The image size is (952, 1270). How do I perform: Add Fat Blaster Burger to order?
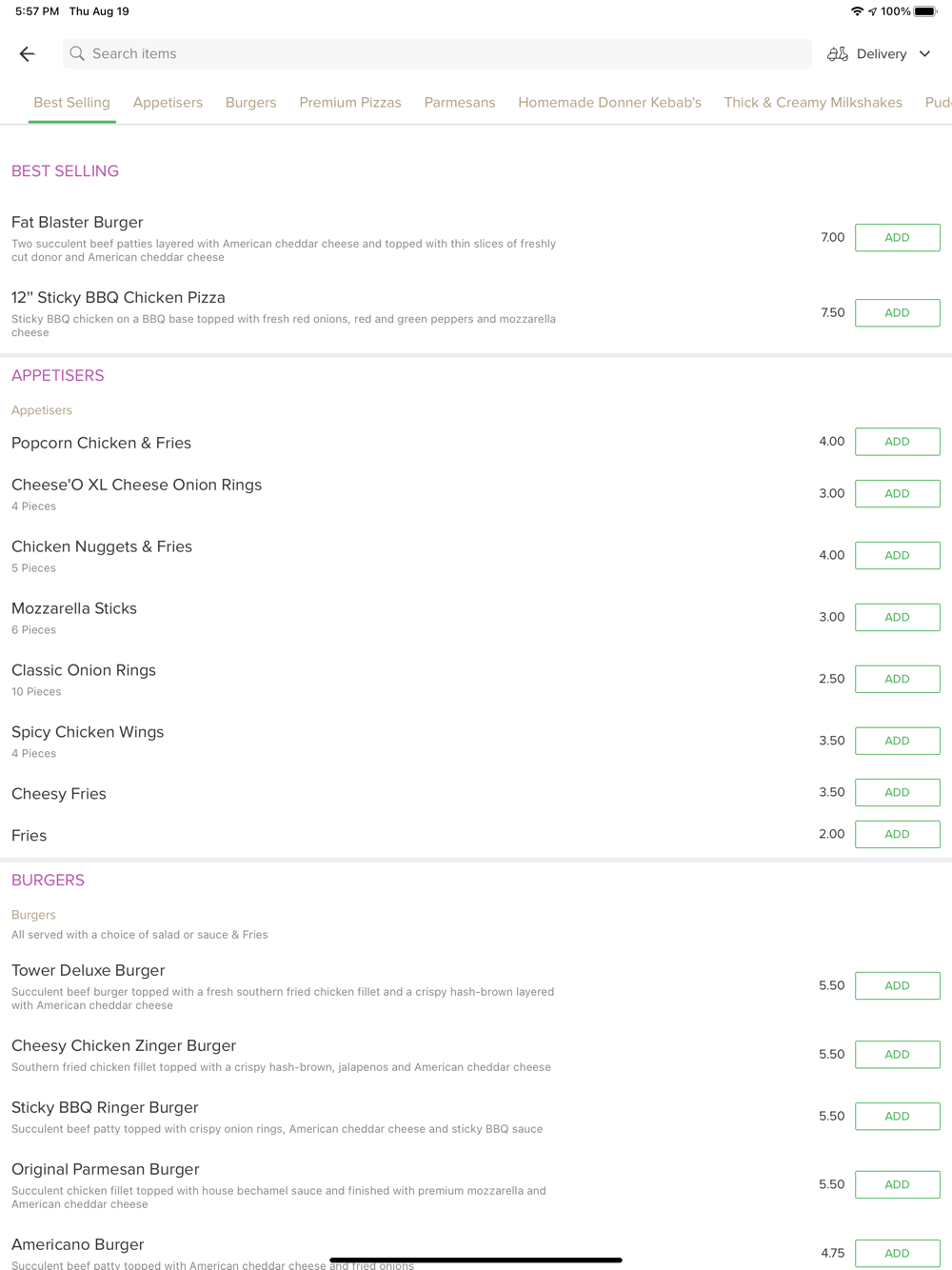(897, 238)
